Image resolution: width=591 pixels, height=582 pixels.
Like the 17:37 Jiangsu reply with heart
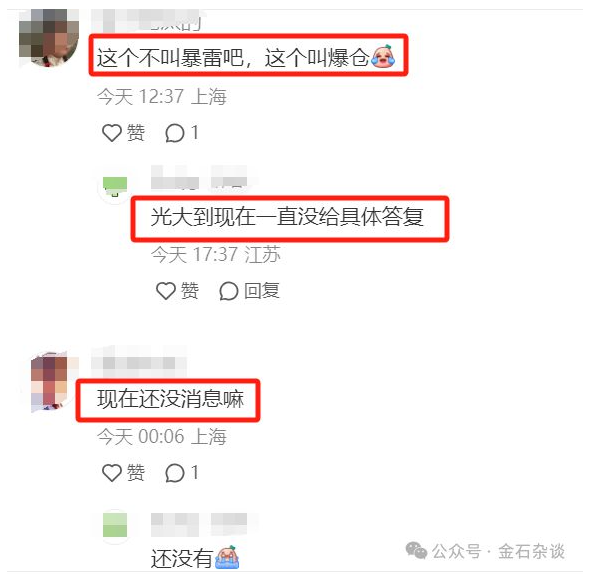(x=166, y=291)
